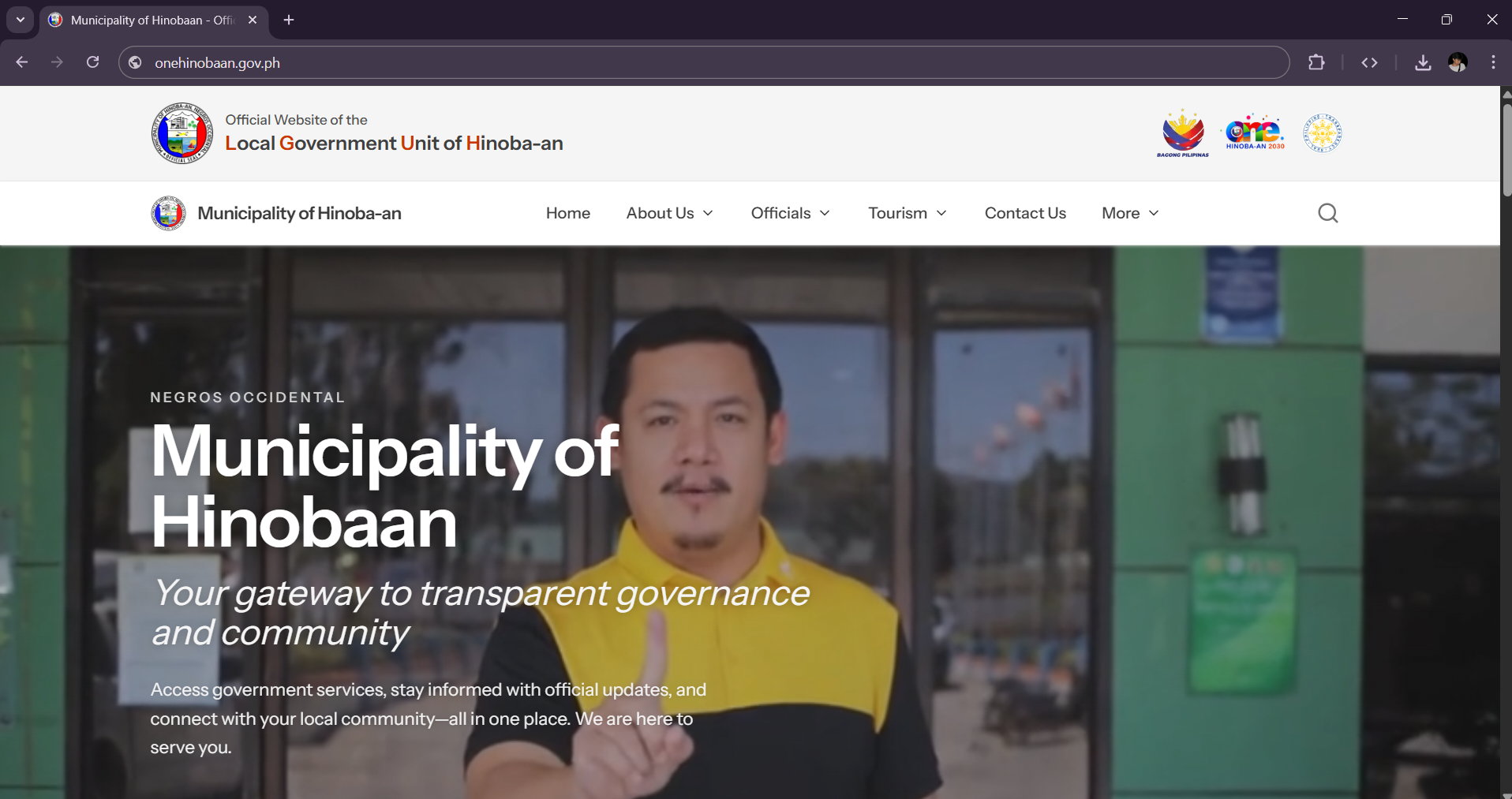Click the browser profile avatar

1458,62
